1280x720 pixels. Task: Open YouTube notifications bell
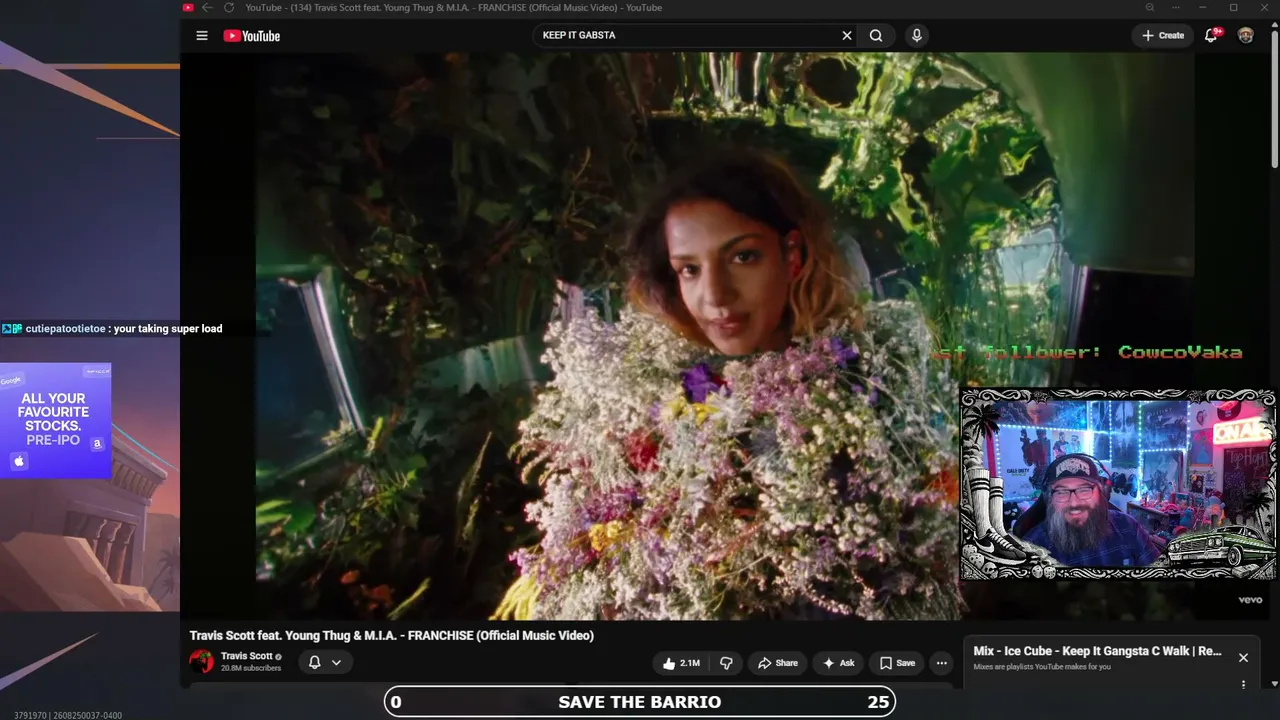1211,36
